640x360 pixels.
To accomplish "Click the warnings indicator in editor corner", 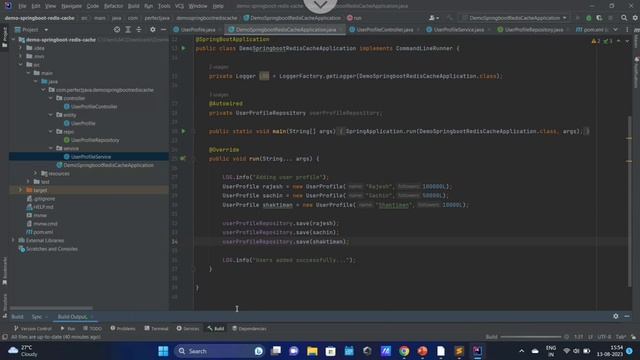I will [x=596, y=41].
